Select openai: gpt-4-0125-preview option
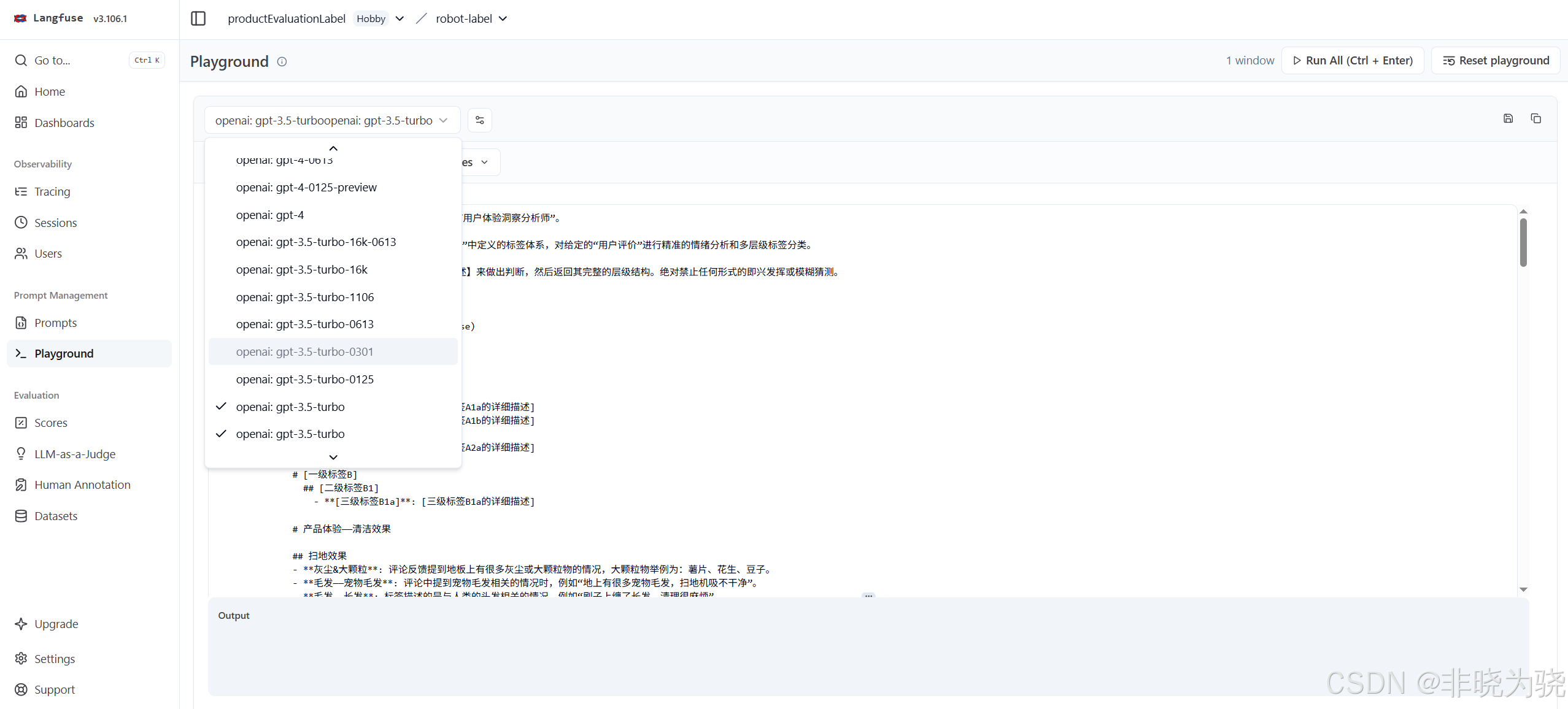The height and width of the screenshot is (709, 1568). pyautogui.click(x=333, y=188)
